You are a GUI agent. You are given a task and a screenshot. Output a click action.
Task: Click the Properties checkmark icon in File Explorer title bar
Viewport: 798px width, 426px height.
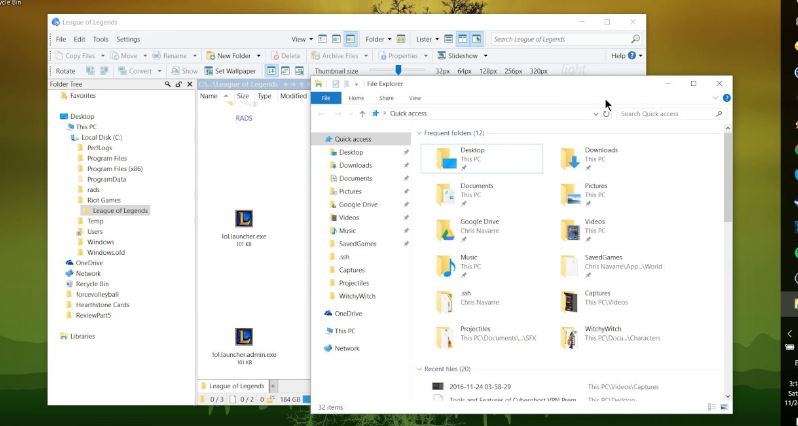tap(335, 84)
